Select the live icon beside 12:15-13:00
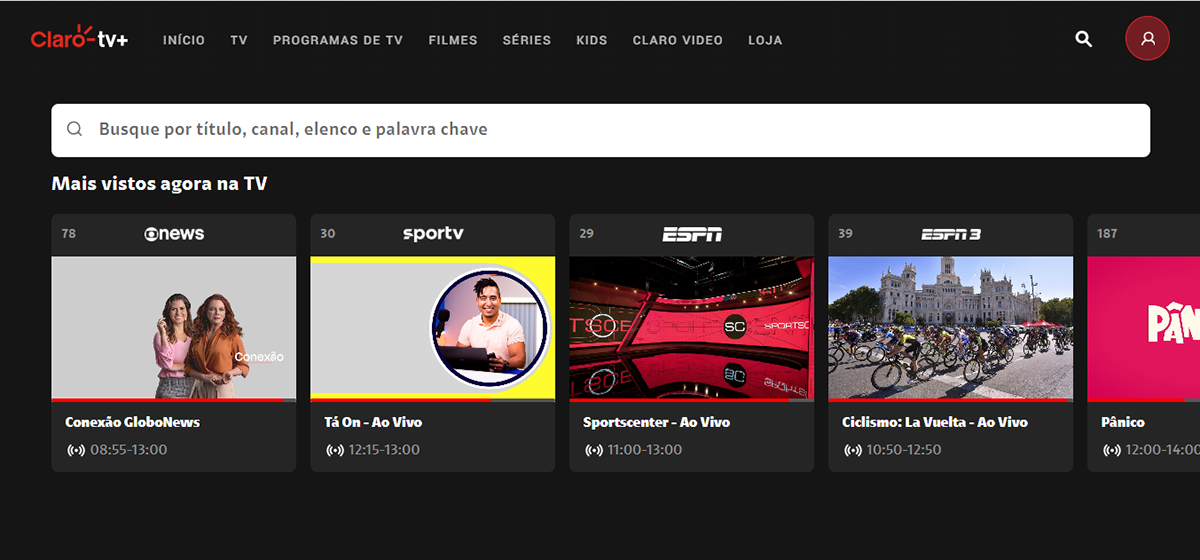 335,450
